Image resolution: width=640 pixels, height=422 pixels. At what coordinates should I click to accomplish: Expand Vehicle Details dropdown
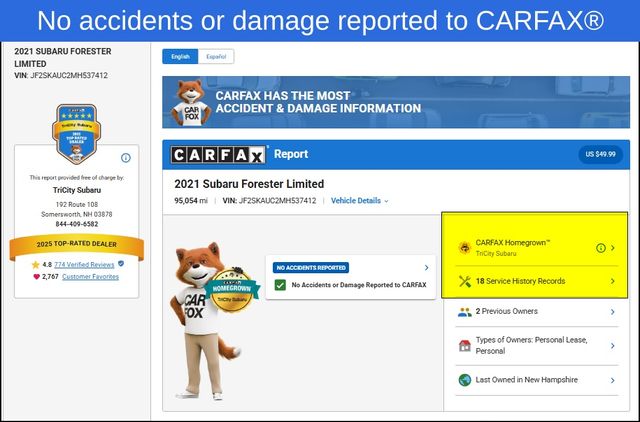[x=360, y=201]
